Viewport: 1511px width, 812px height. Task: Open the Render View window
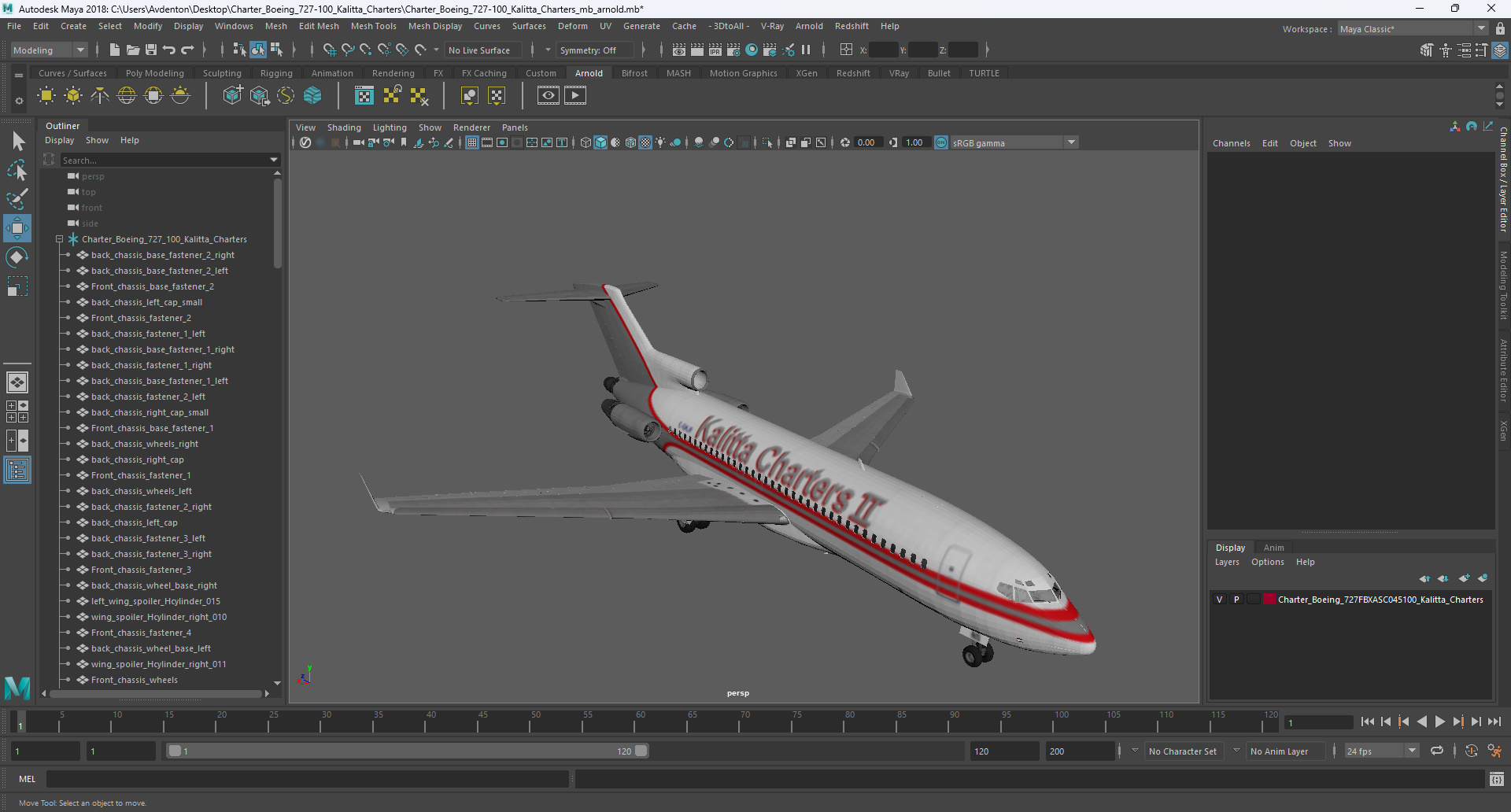[679, 50]
